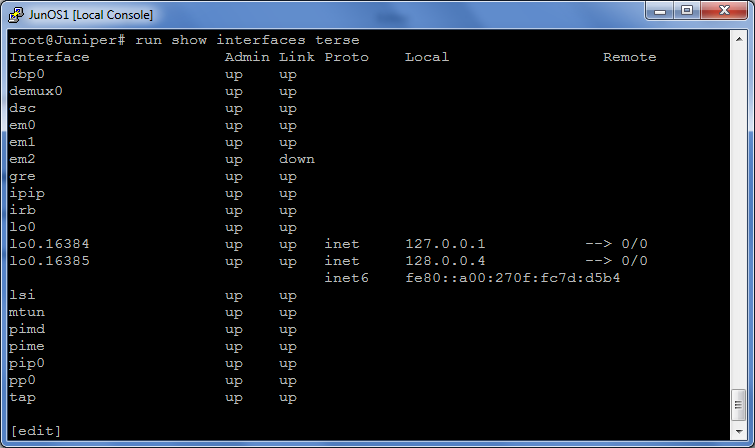Maximize the JunOS1 Local Console window
Viewport: 755px width, 448px height.
(687, 11)
